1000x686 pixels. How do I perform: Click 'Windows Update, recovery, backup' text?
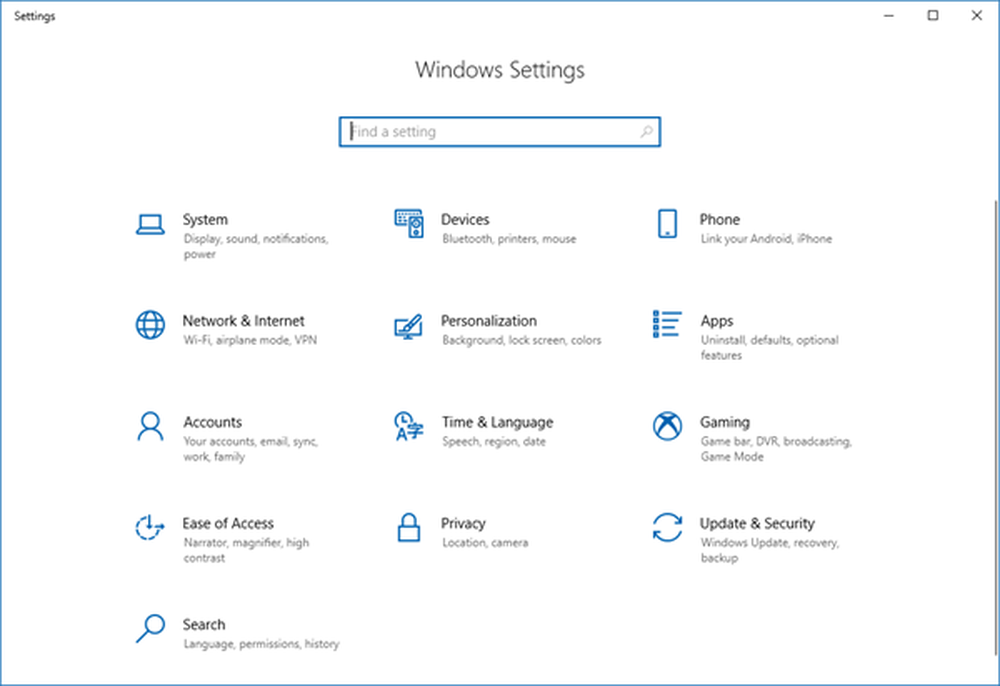pyautogui.click(x=770, y=550)
